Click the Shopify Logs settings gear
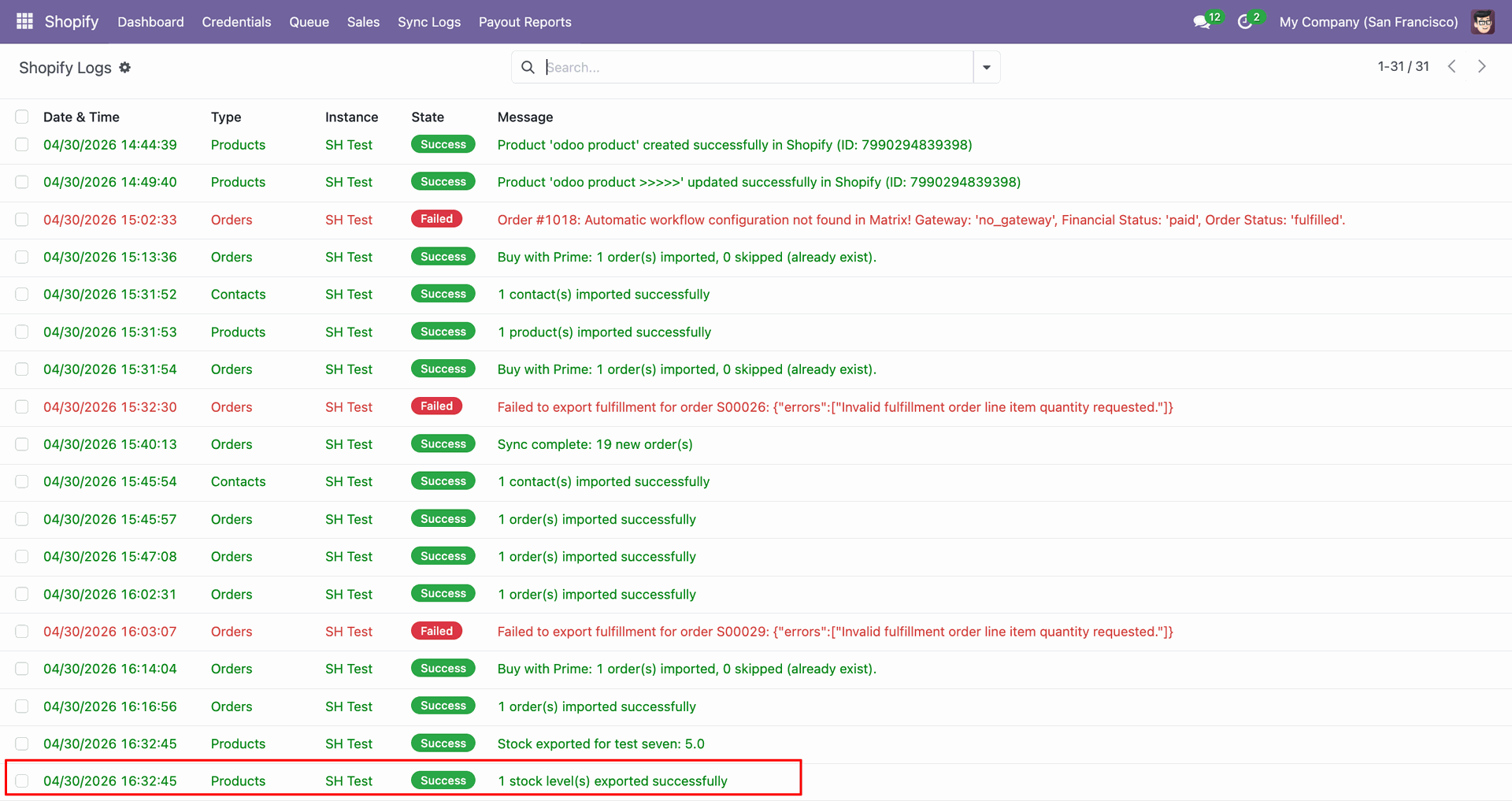Viewport: 1512px width, 801px height. click(x=124, y=68)
